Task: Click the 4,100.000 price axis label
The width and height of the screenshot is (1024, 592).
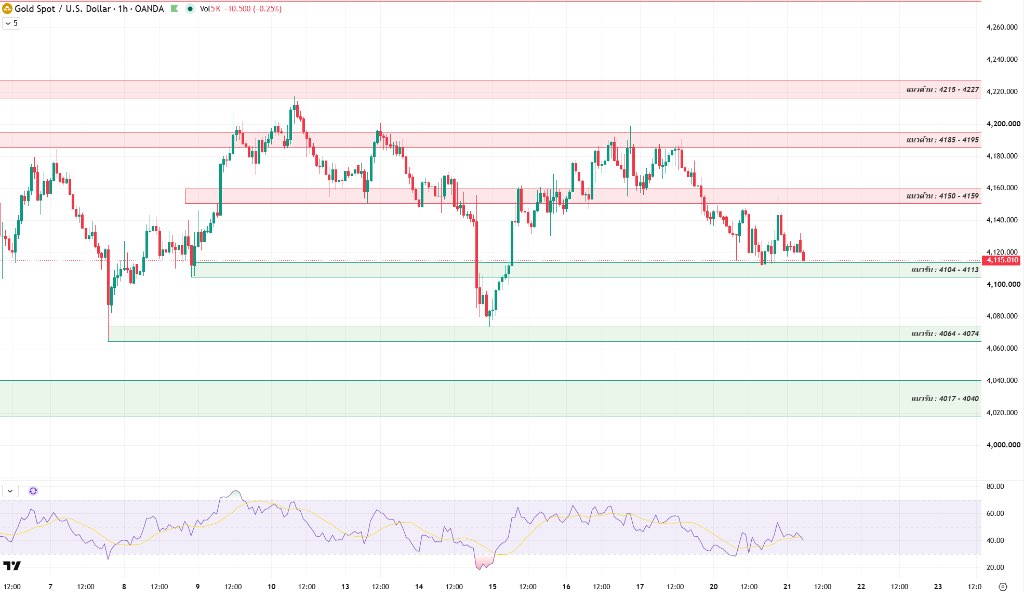Action: 1003,284
